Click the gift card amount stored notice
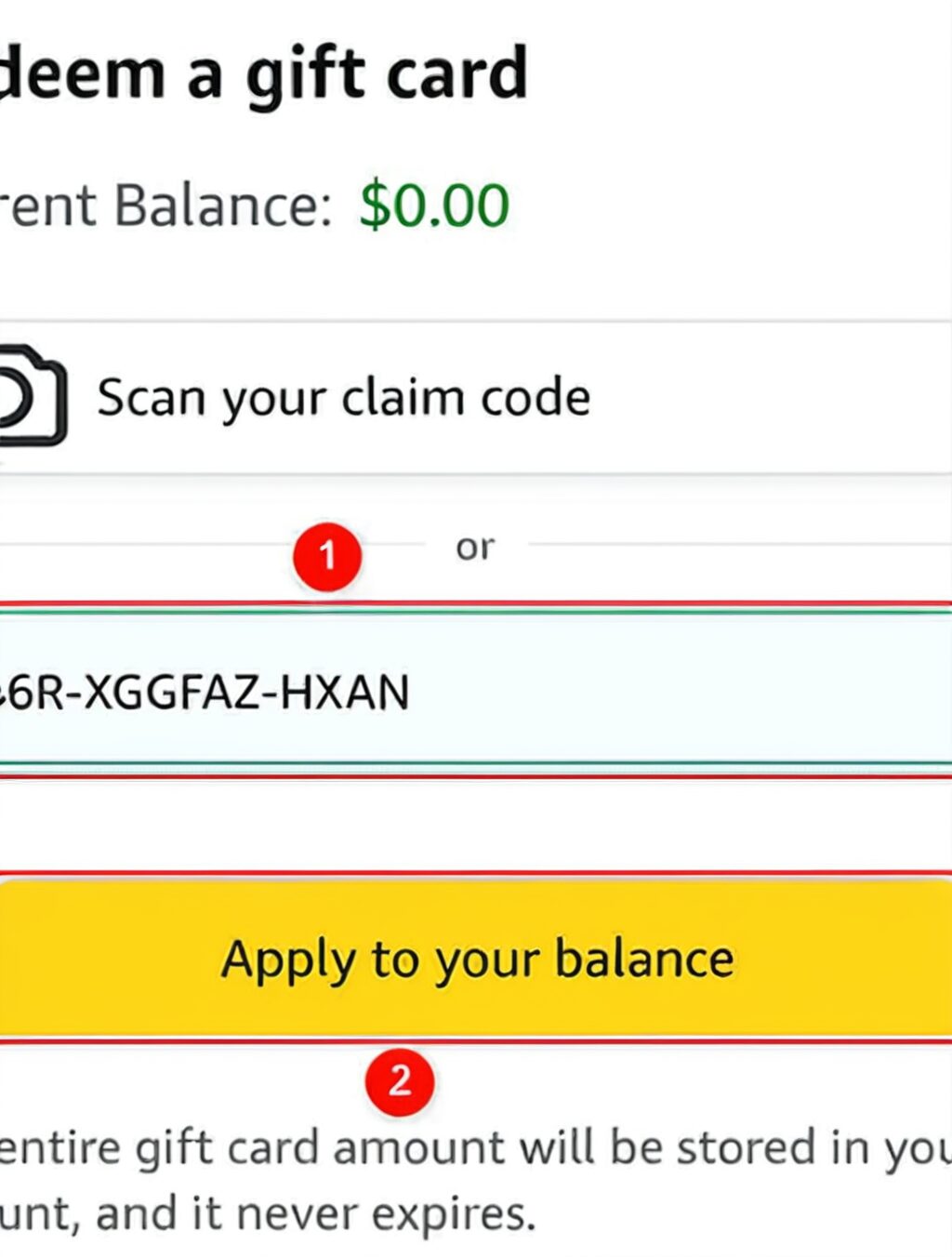Image resolution: width=952 pixels, height=1257 pixels. [476, 1180]
